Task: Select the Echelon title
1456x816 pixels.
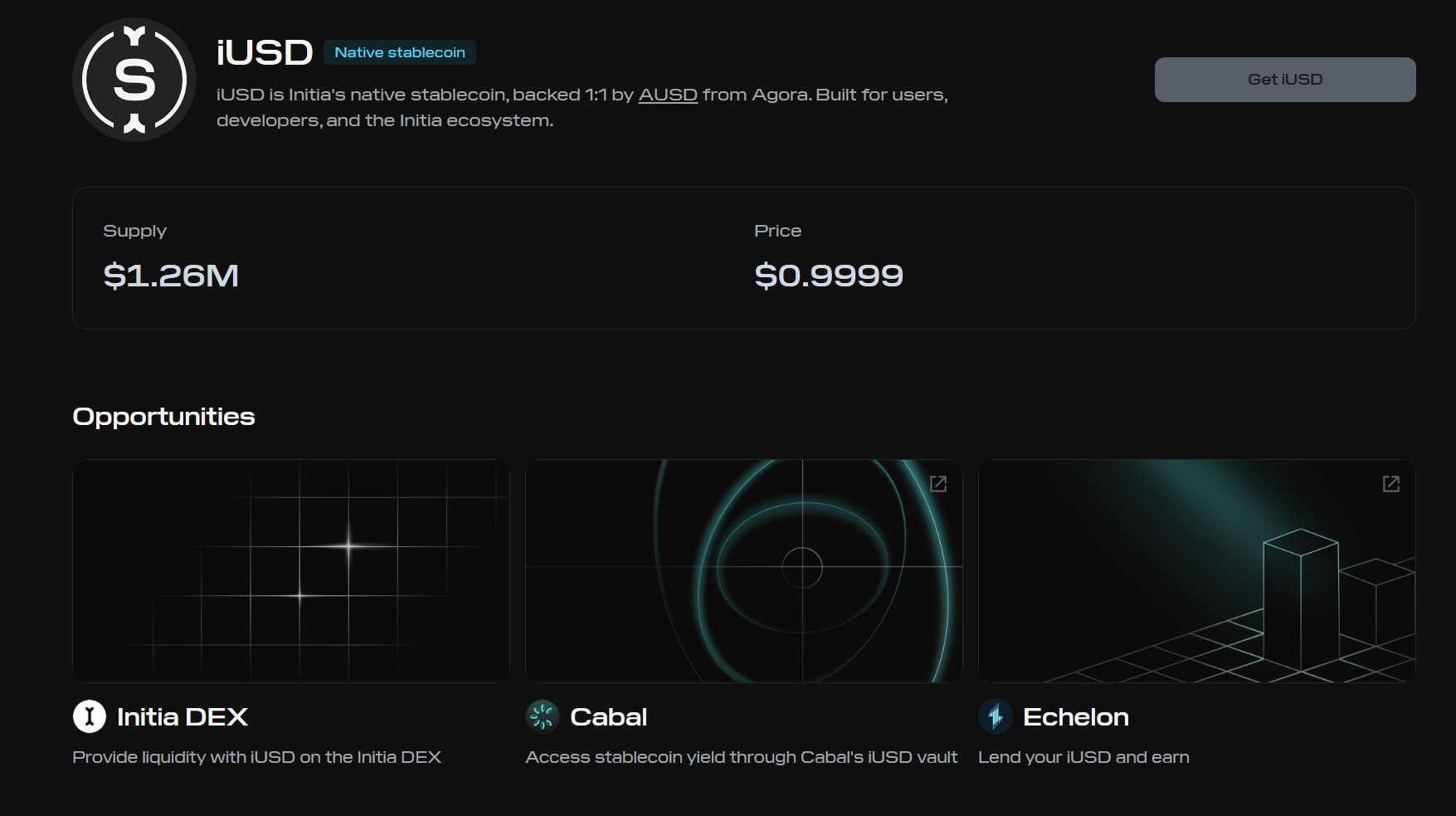Action: point(1075,717)
